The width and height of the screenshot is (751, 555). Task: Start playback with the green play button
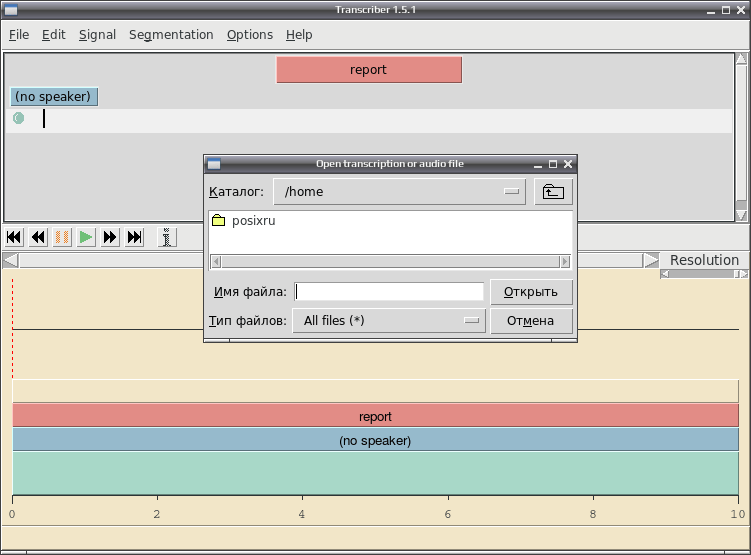pos(86,237)
